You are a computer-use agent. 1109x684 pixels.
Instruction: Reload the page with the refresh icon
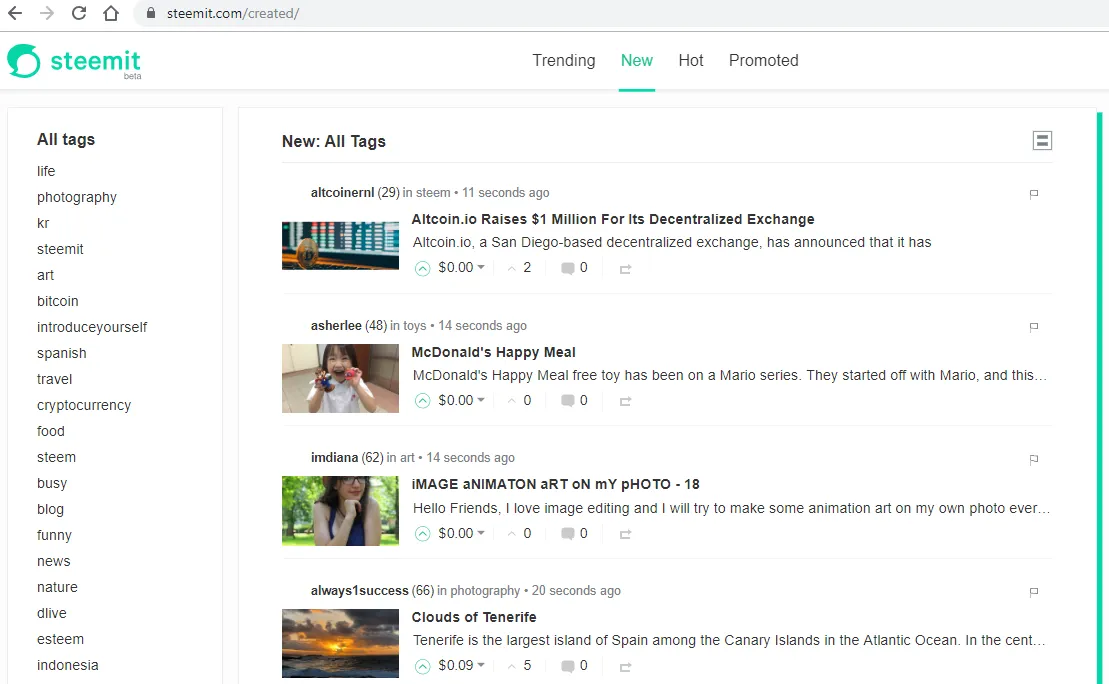pyautogui.click(x=79, y=13)
